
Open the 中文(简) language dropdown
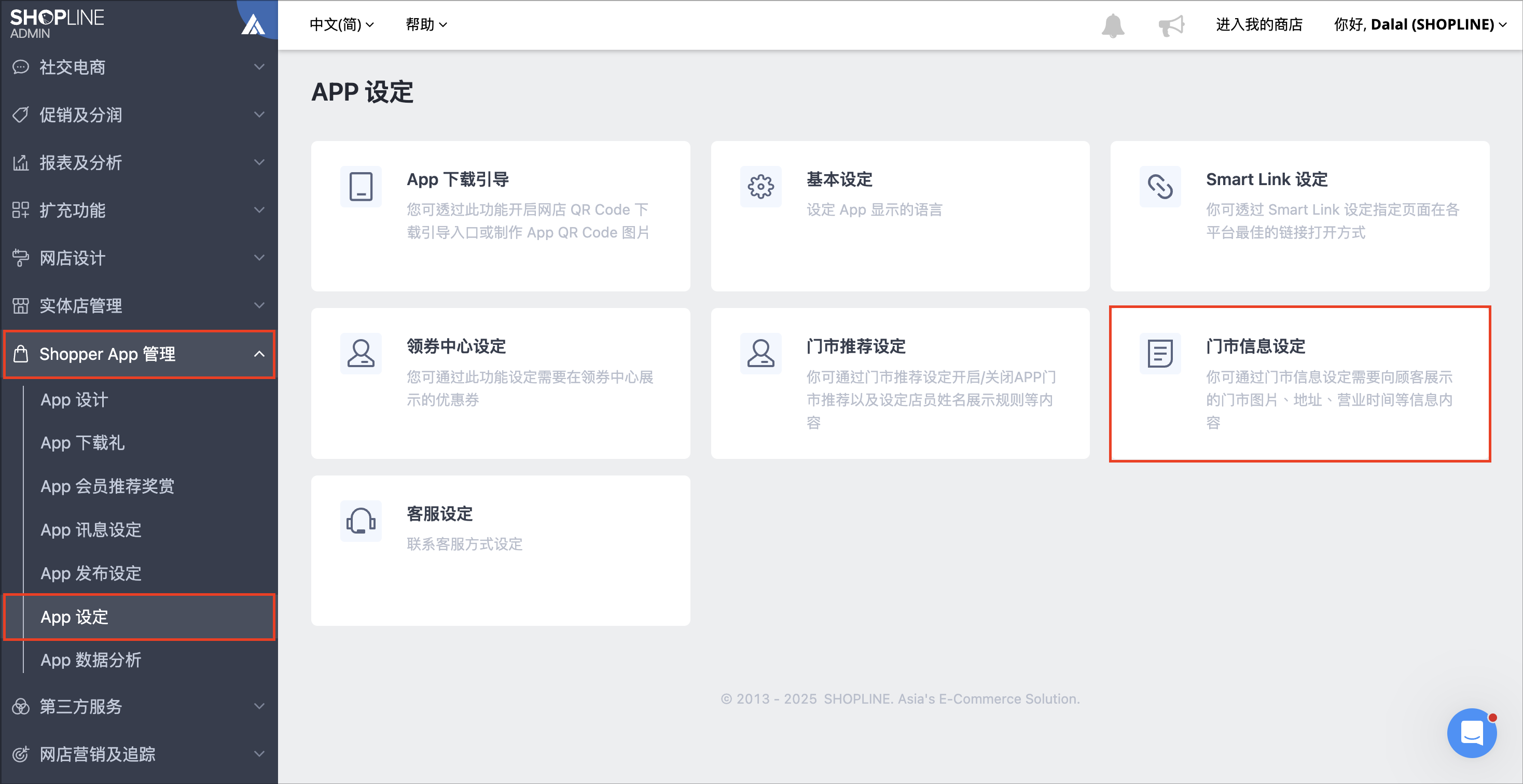point(342,24)
